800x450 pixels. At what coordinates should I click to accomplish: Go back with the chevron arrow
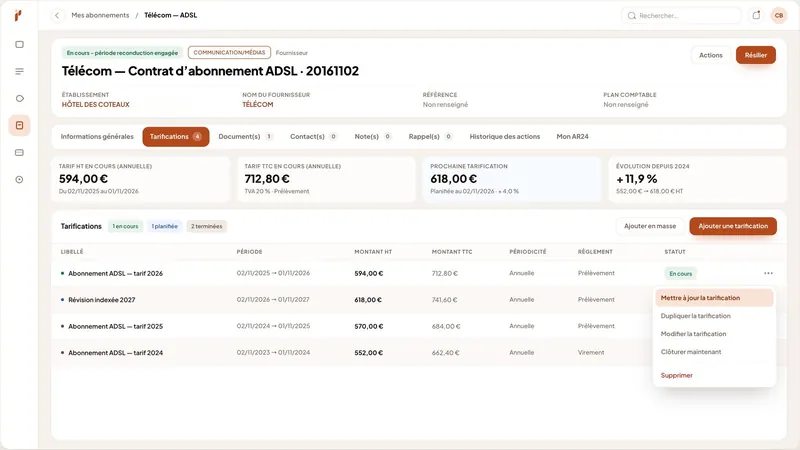coord(57,15)
